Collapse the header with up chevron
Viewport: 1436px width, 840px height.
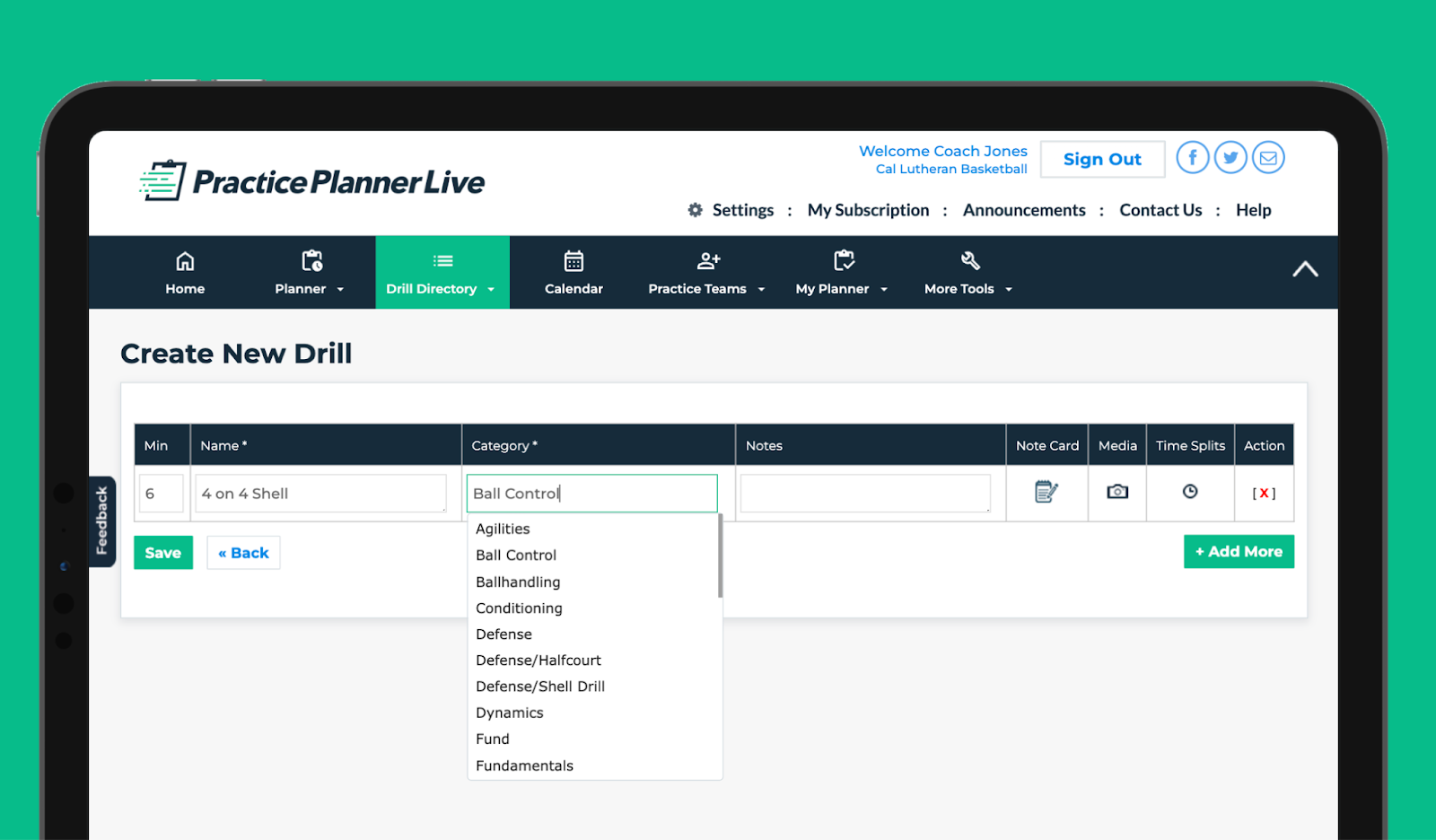[1305, 269]
